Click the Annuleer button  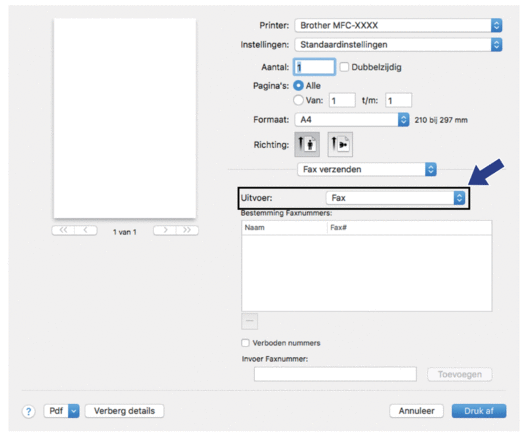tap(417, 411)
